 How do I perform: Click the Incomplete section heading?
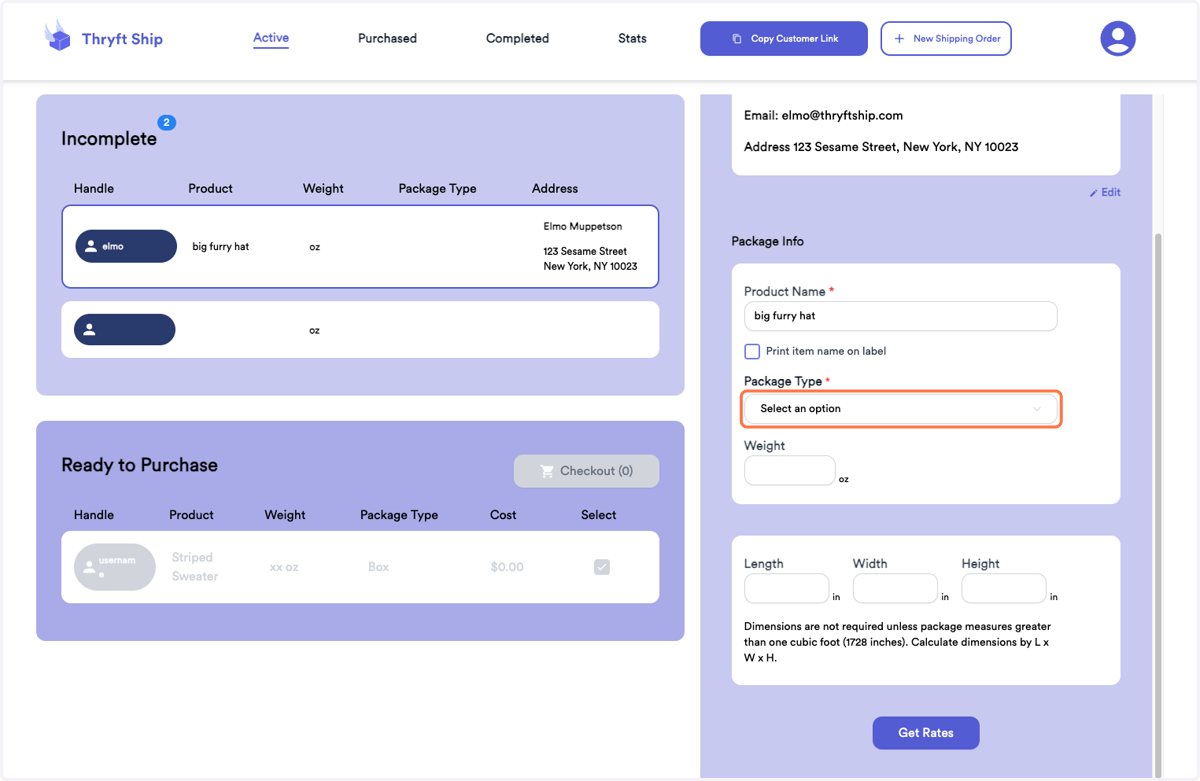(109, 139)
